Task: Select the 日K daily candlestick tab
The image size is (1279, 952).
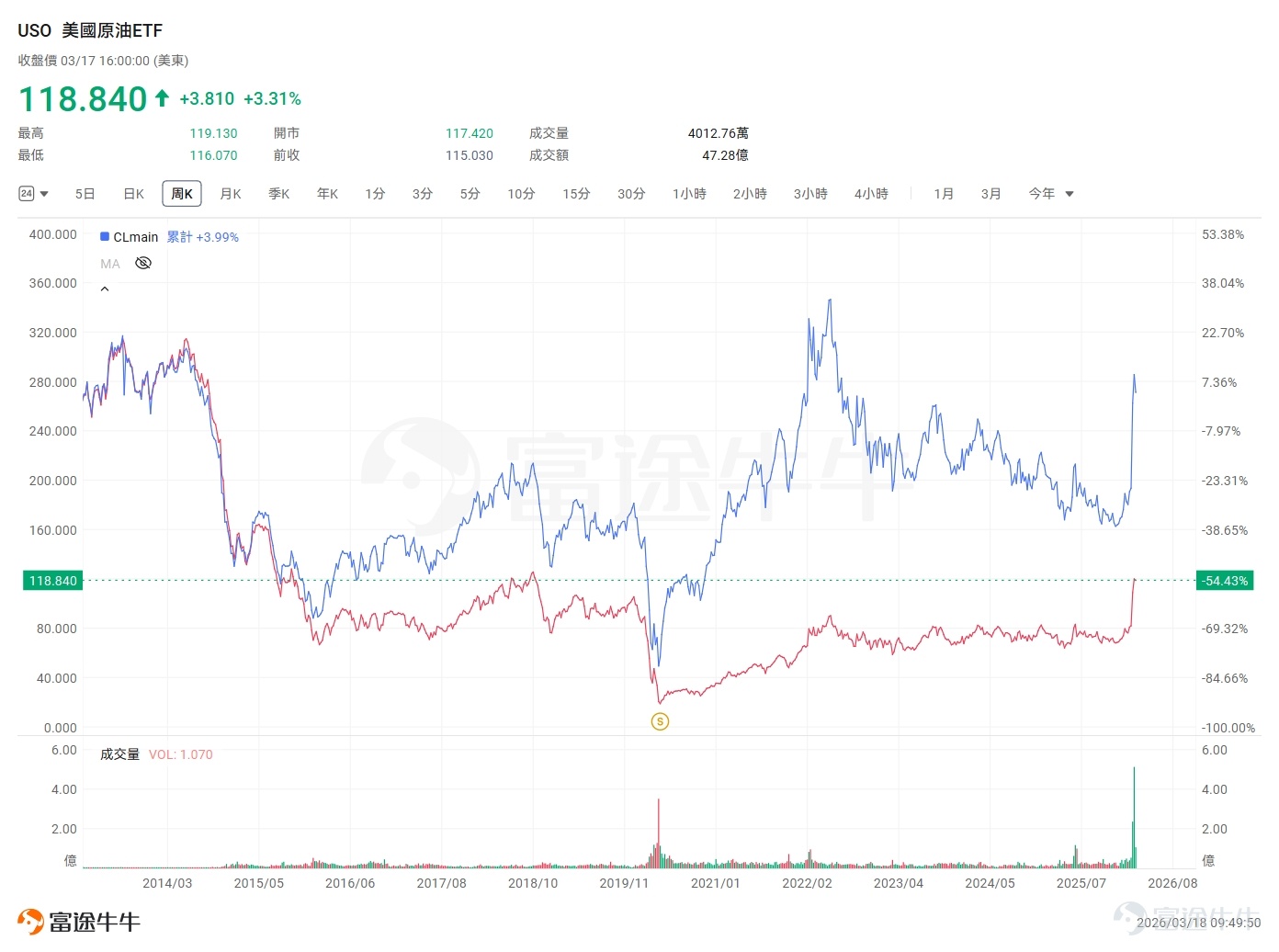Action: pos(133,194)
